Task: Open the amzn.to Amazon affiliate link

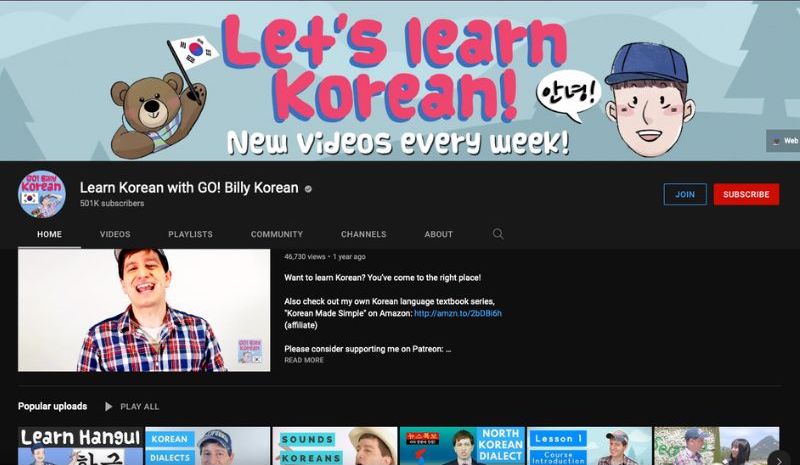Action: click(458, 313)
